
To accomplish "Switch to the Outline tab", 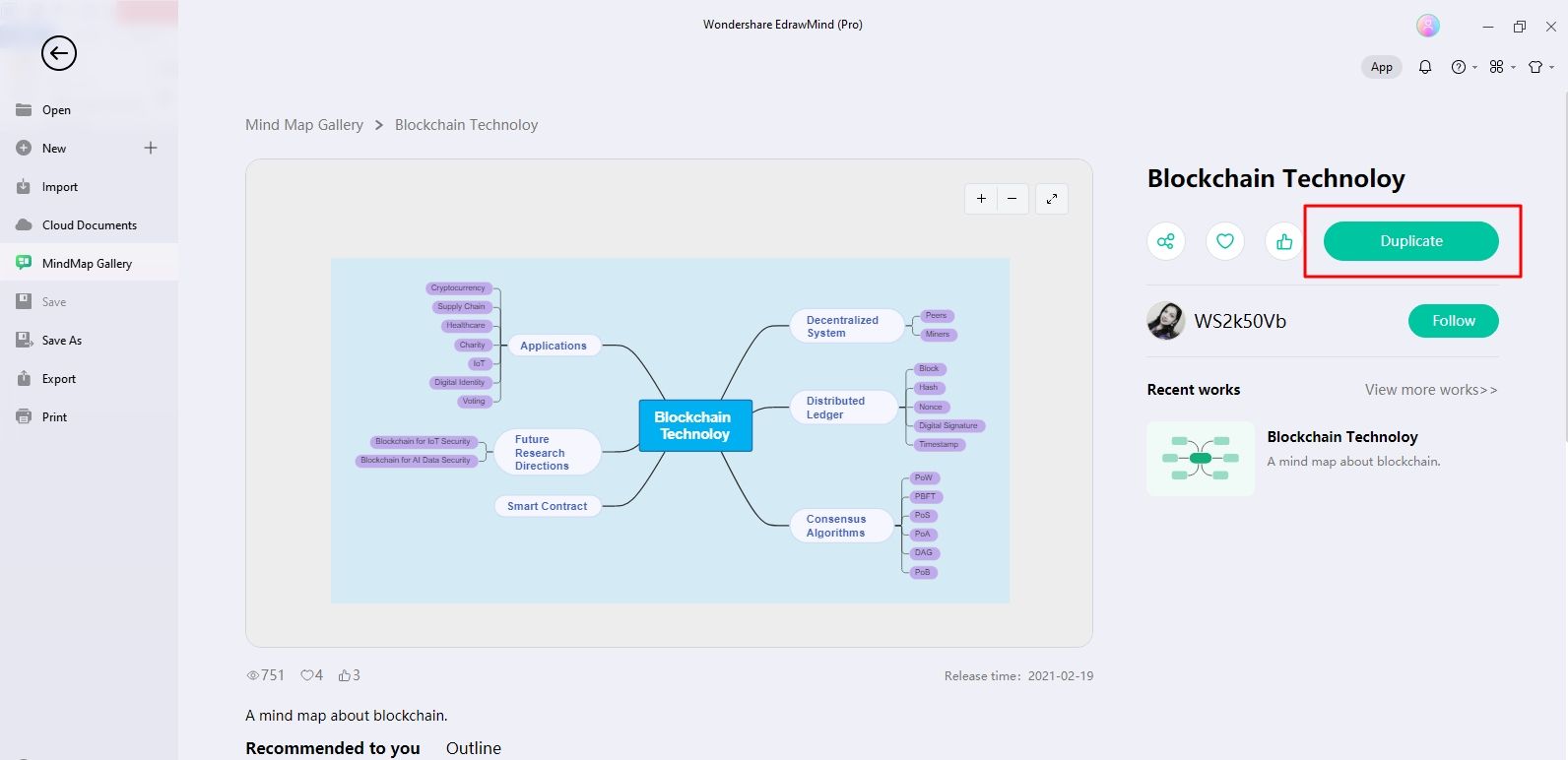I will (x=474, y=748).
